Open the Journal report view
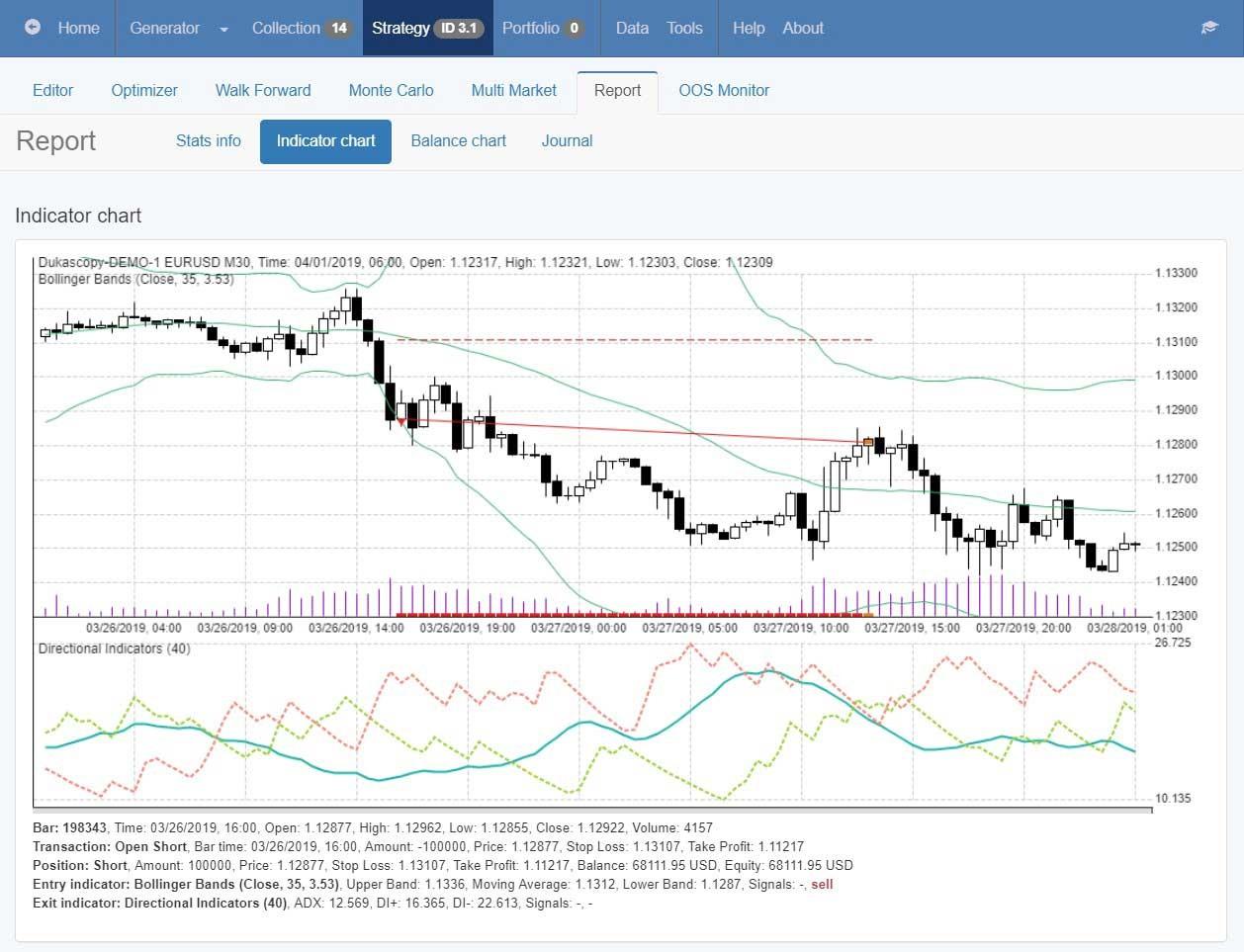 click(567, 140)
